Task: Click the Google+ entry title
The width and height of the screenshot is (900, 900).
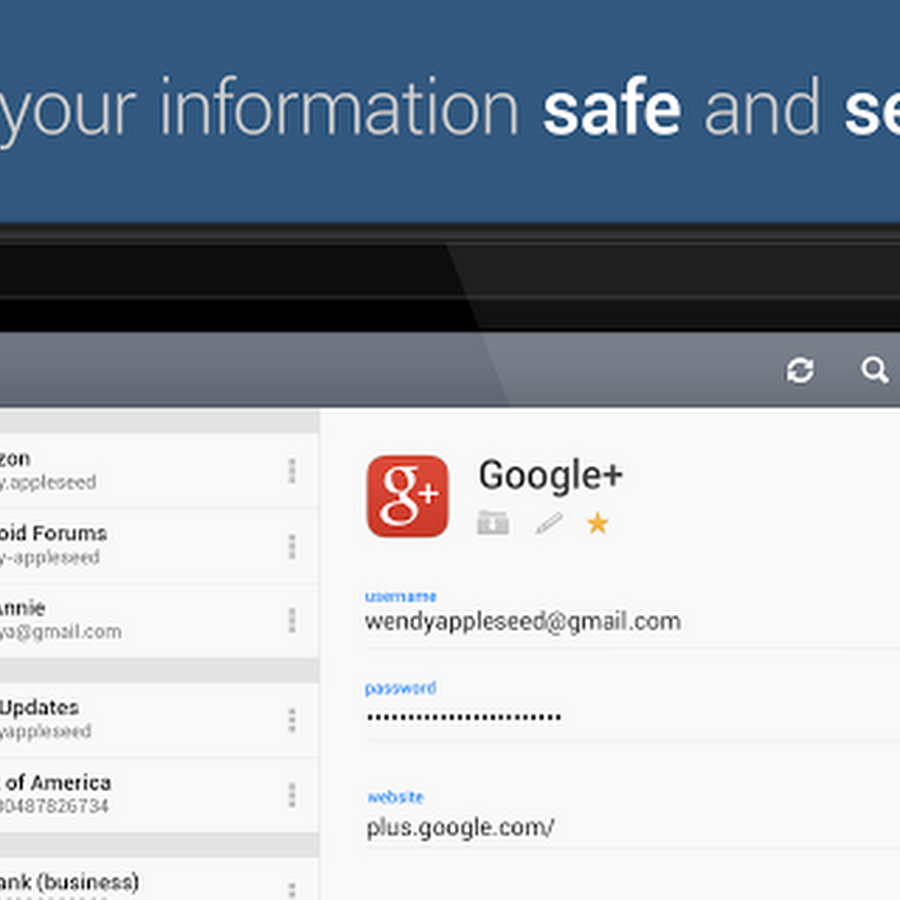Action: tap(550, 476)
